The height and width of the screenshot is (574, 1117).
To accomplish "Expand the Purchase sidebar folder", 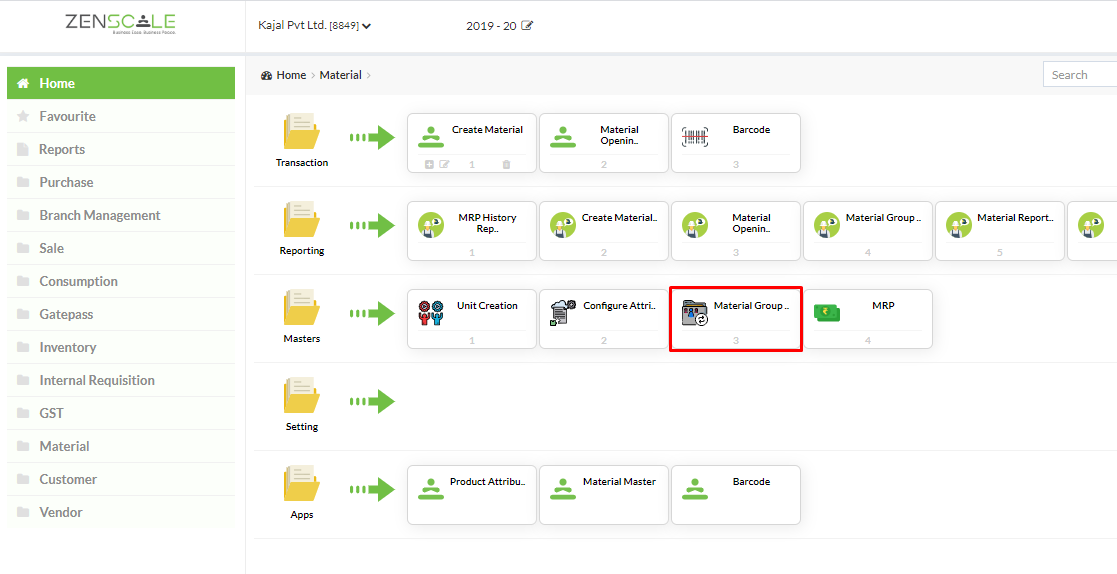I will 121,182.
